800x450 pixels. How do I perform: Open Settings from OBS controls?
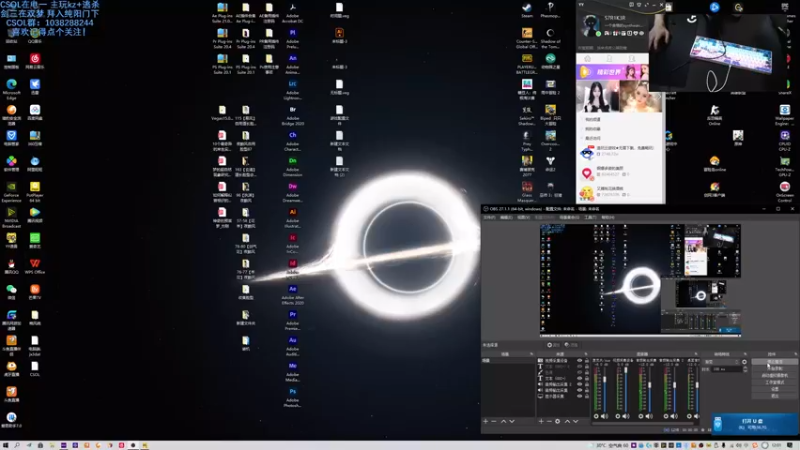tap(774, 389)
